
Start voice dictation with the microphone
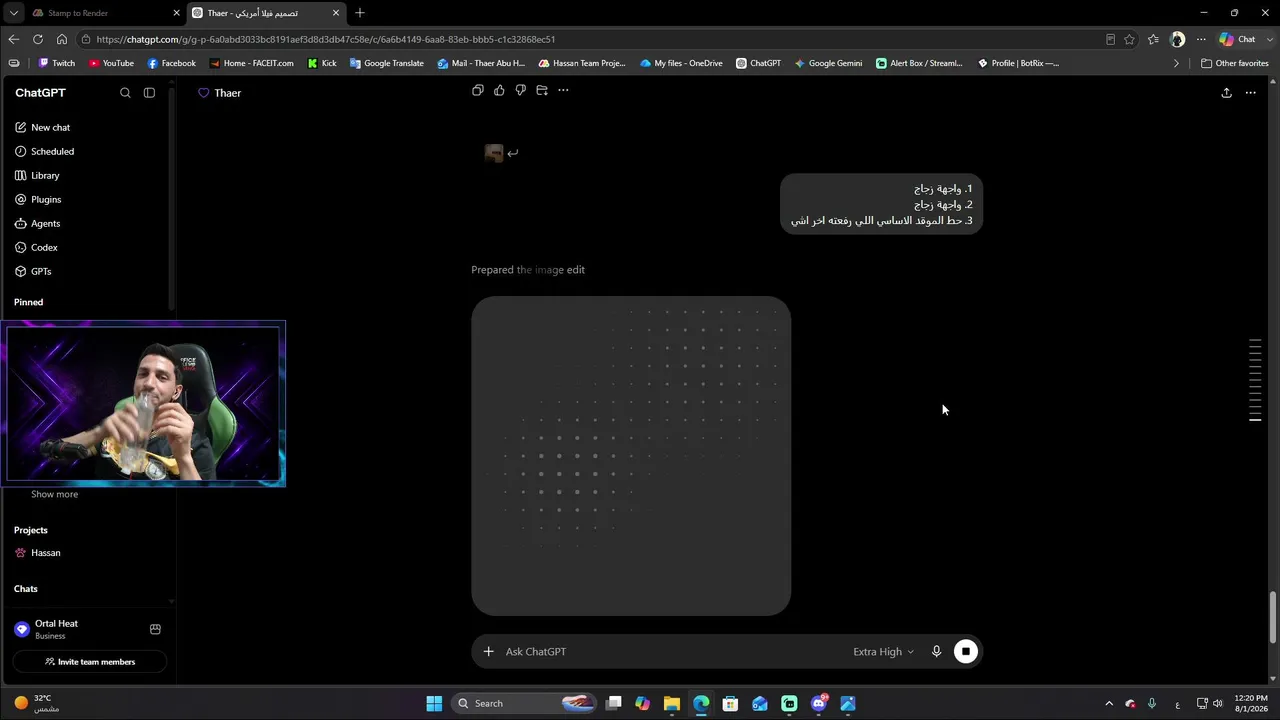(x=936, y=652)
